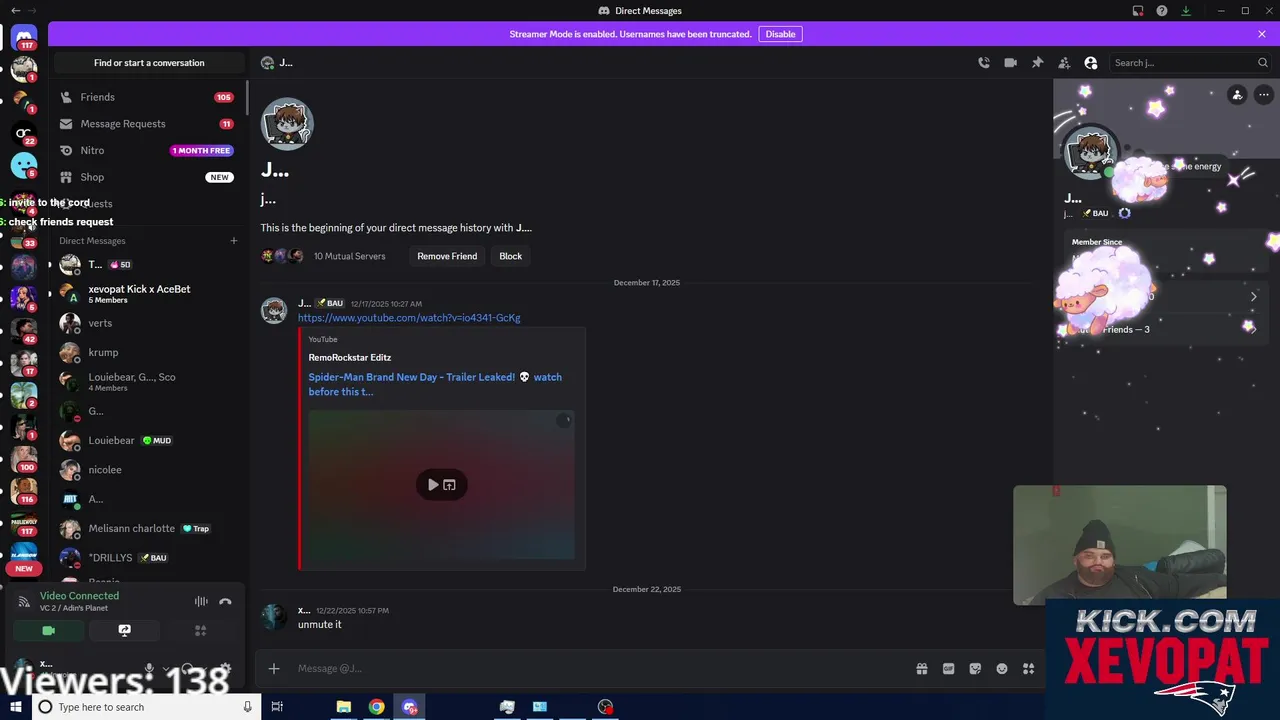Open connection info signal icon

pyautogui.click(x=23, y=602)
